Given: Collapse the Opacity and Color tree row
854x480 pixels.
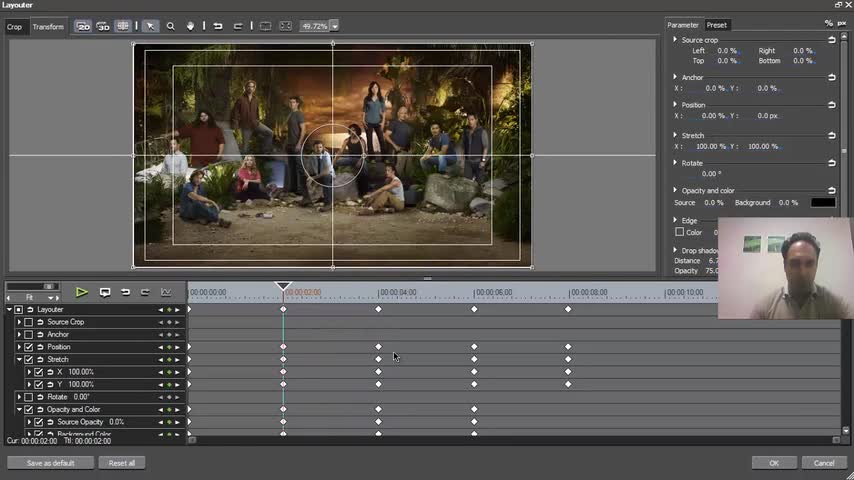Looking at the screenshot, I should 19,410.
